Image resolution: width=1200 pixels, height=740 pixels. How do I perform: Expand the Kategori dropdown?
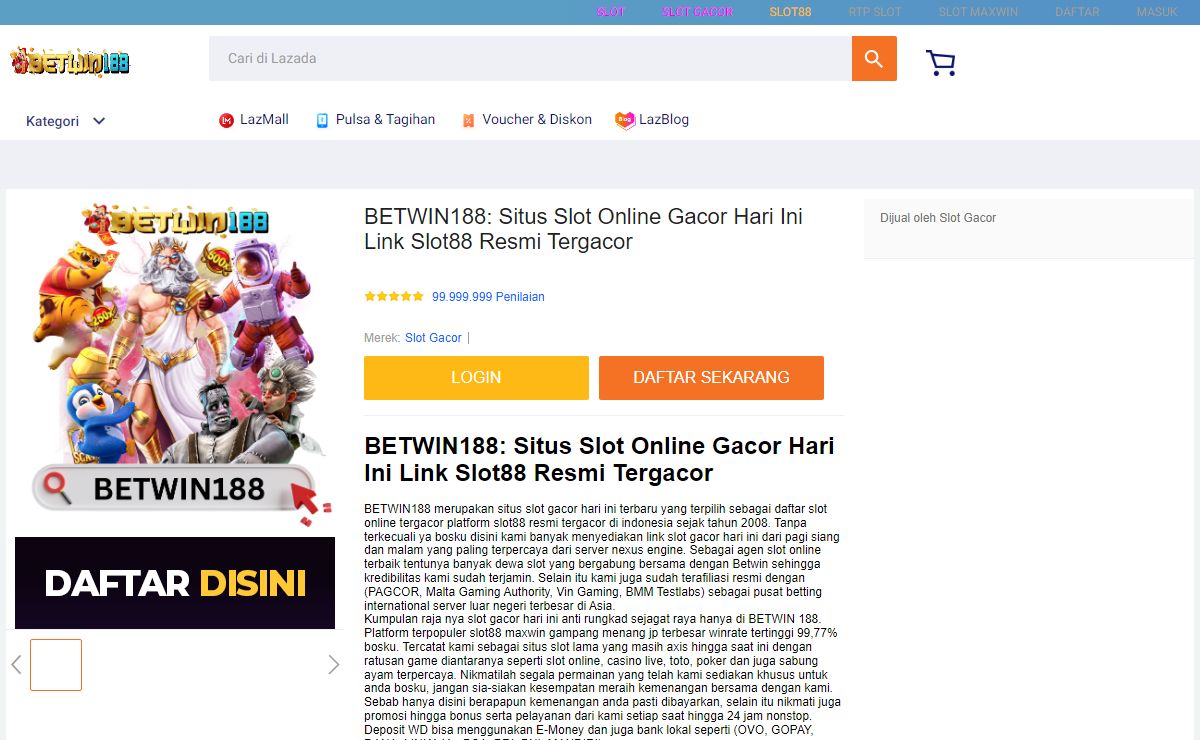click(66, 121)
